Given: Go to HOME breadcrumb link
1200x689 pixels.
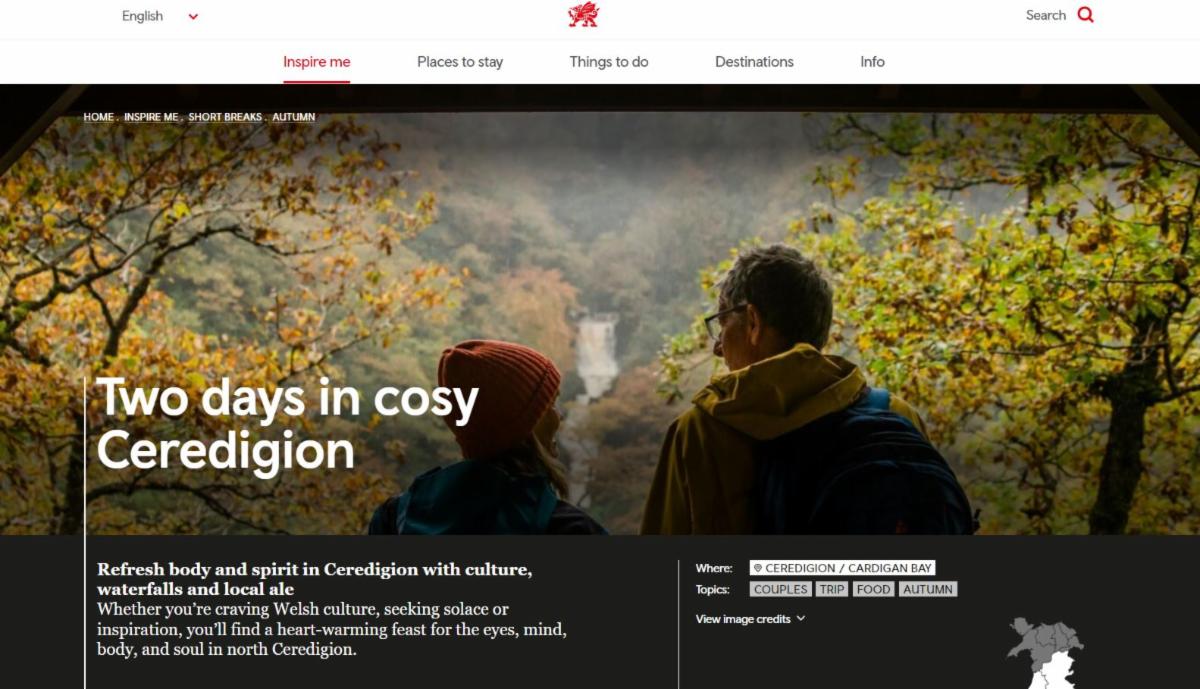Looking at the screenshot, I should pyautogui.click(x=99, y=117).
